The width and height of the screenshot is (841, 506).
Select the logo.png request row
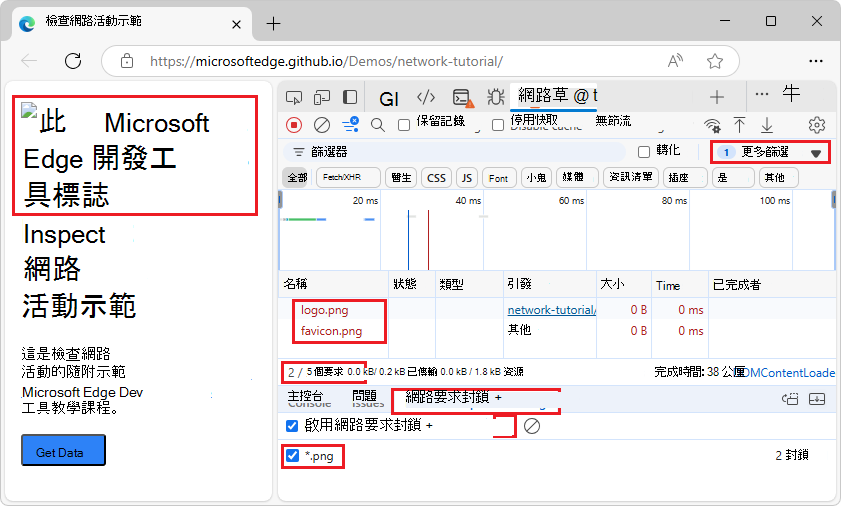(x=557, y=310)
